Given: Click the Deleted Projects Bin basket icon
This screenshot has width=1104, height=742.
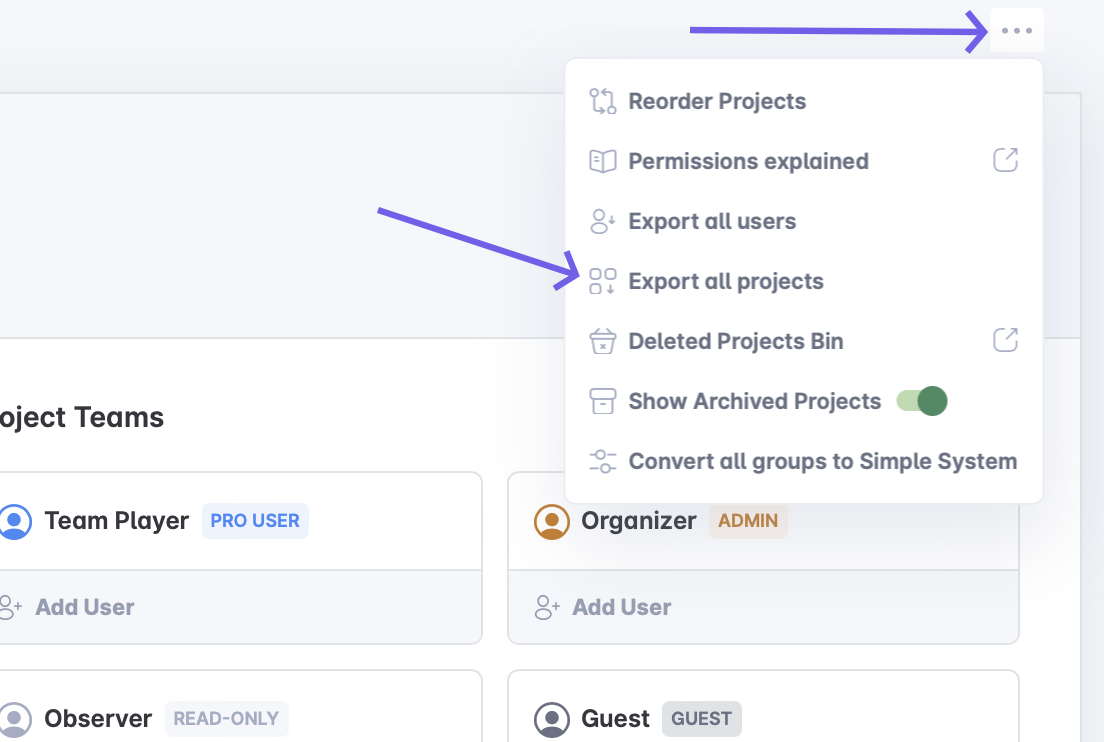Looking at the screenshot, I should (x=602, y=341).
